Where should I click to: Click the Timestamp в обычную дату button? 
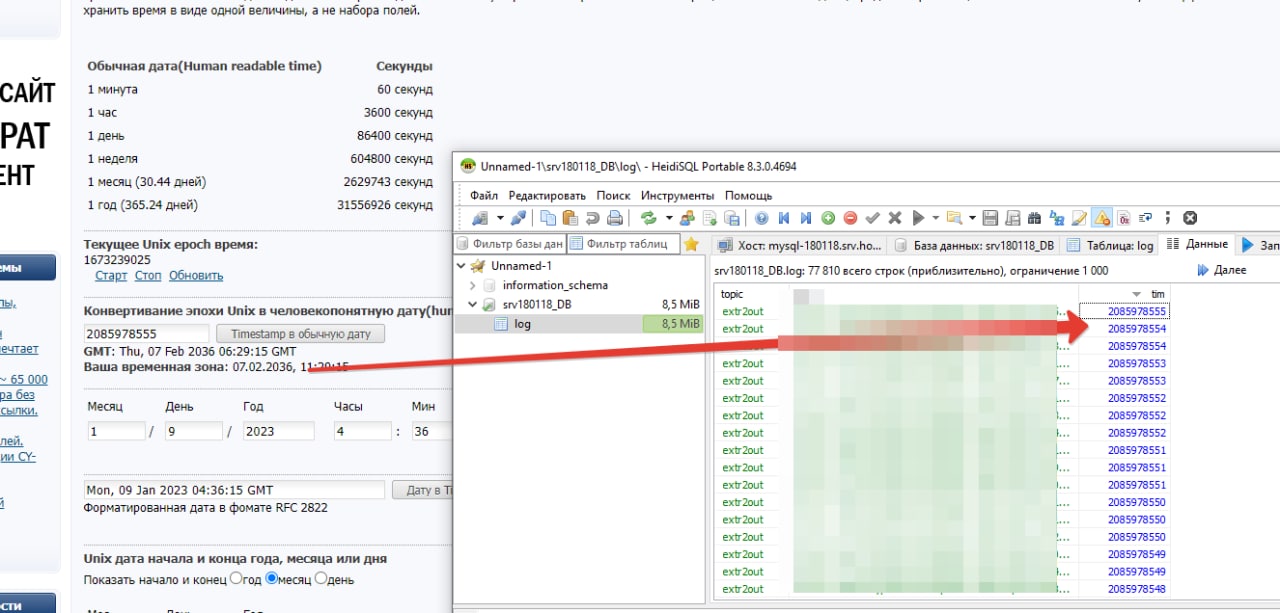[301, 334]
